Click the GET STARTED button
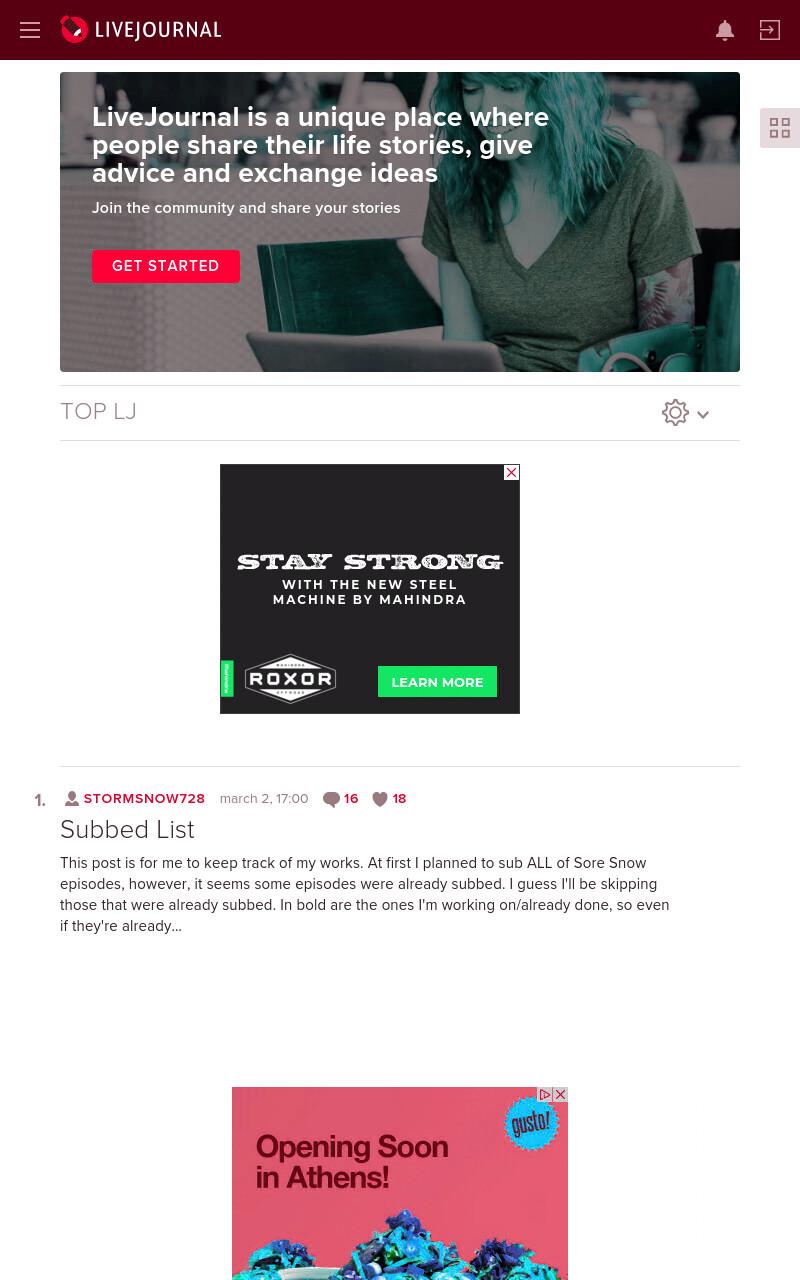Image resolution: width=800 pixels, height=1280 pixels. pyautogui.click(x=166, y=266)
